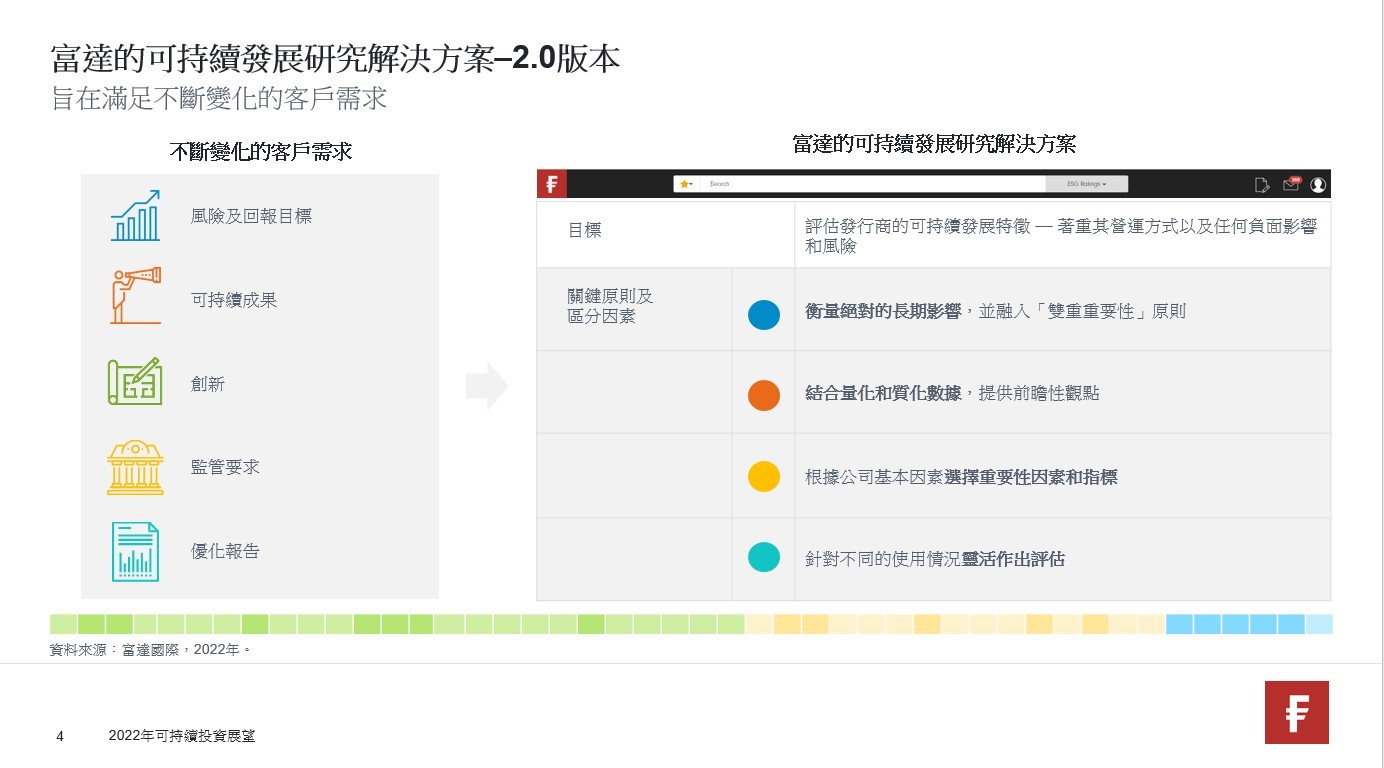Open the user profile icon
The width and height of the screenshot is (1384, 768).
point(1318,184)
